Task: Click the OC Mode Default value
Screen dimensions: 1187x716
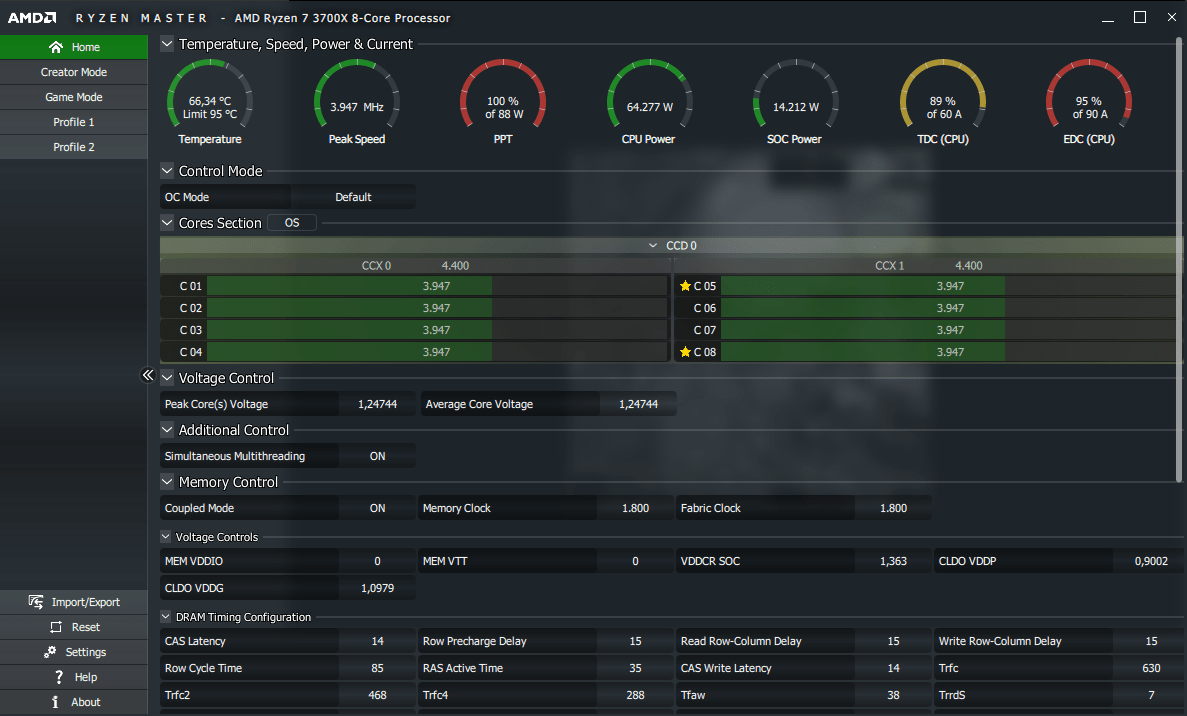Action: click(x=353, y=197)
